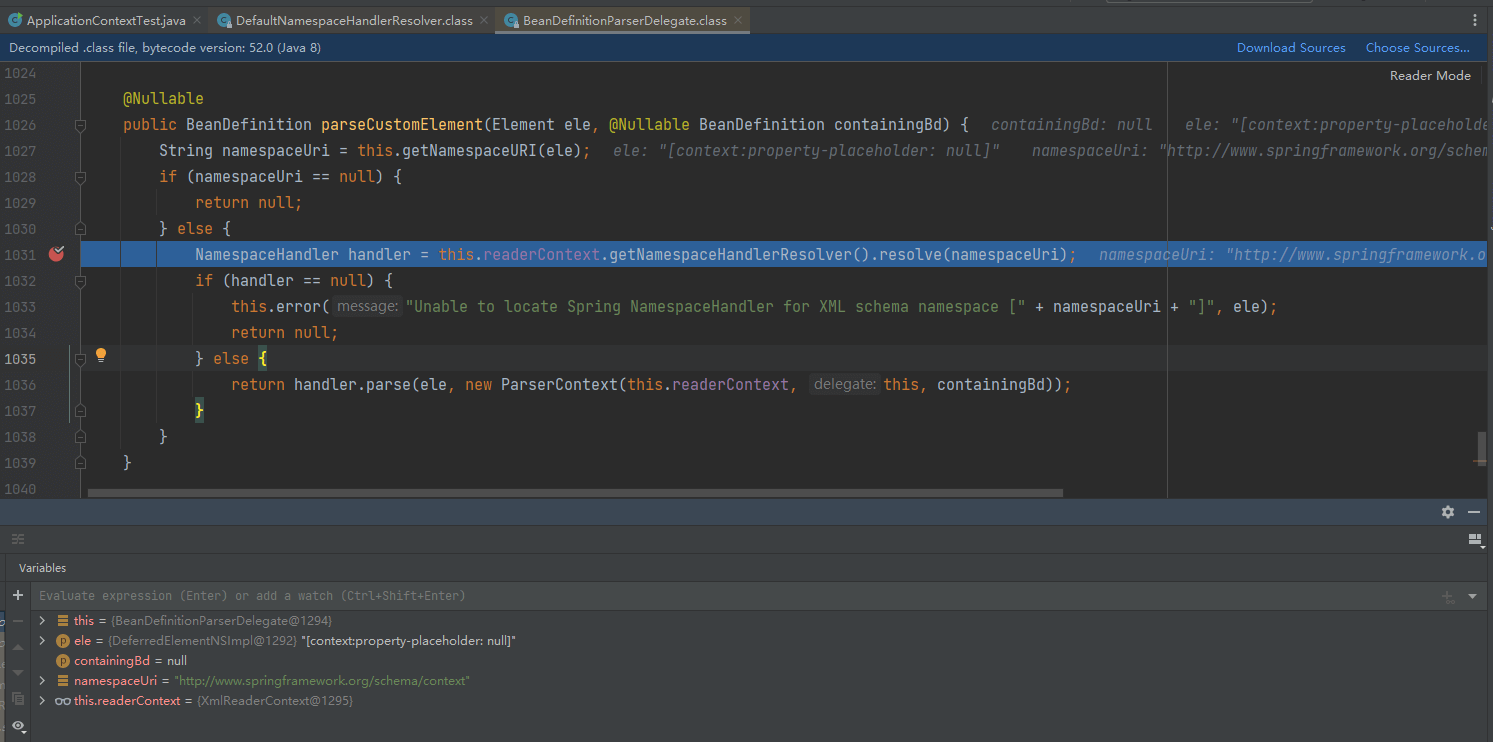This screenshot has height=742, width=1493.
Task: Click the threads list icon above Variables
Action: [17, 540]
